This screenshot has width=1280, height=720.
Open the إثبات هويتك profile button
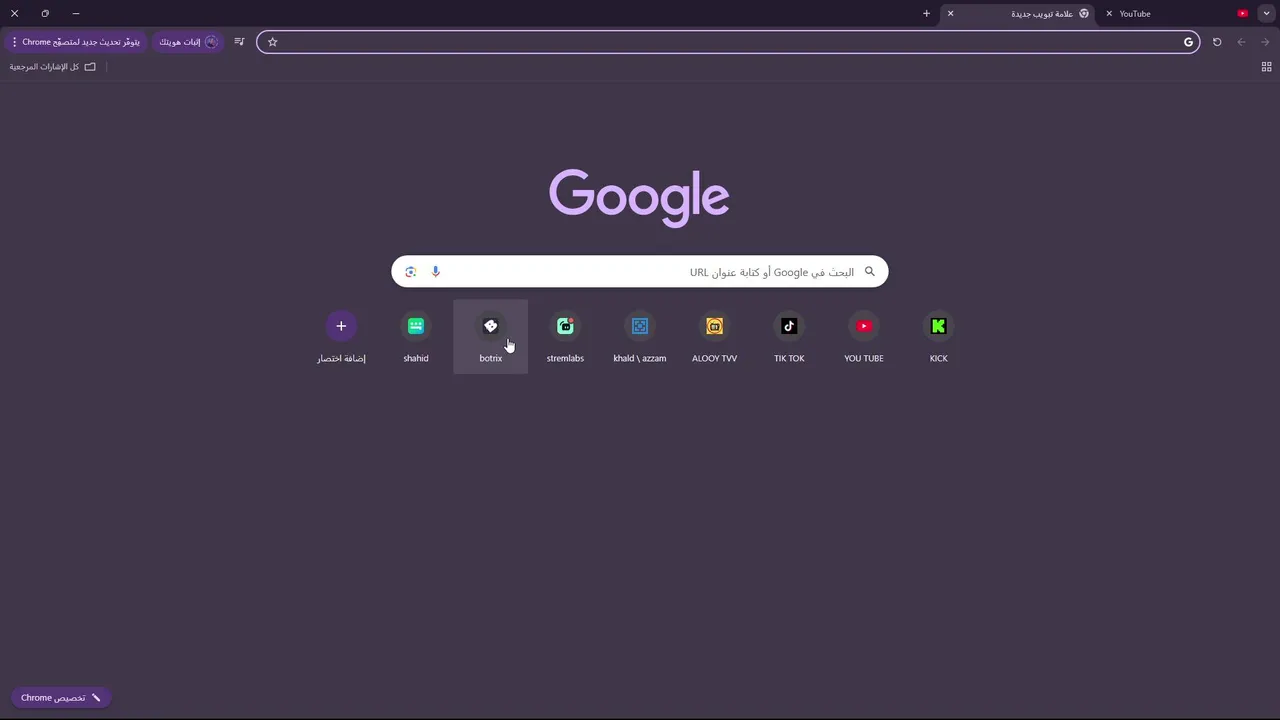coord(188,42)
